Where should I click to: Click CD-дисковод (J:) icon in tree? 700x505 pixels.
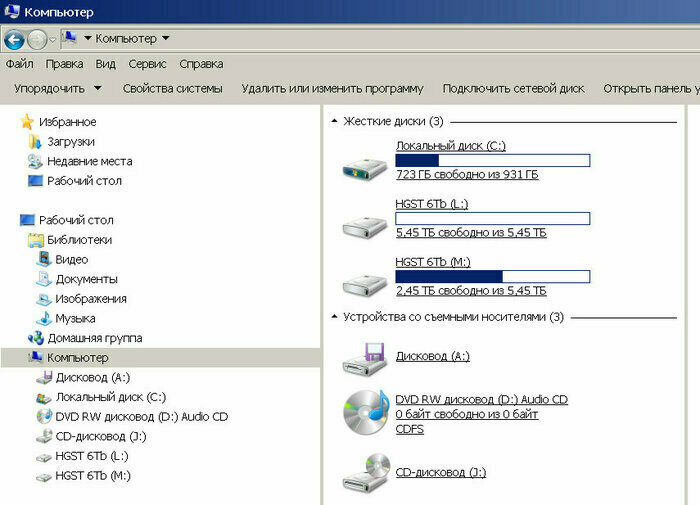[44, 436]
